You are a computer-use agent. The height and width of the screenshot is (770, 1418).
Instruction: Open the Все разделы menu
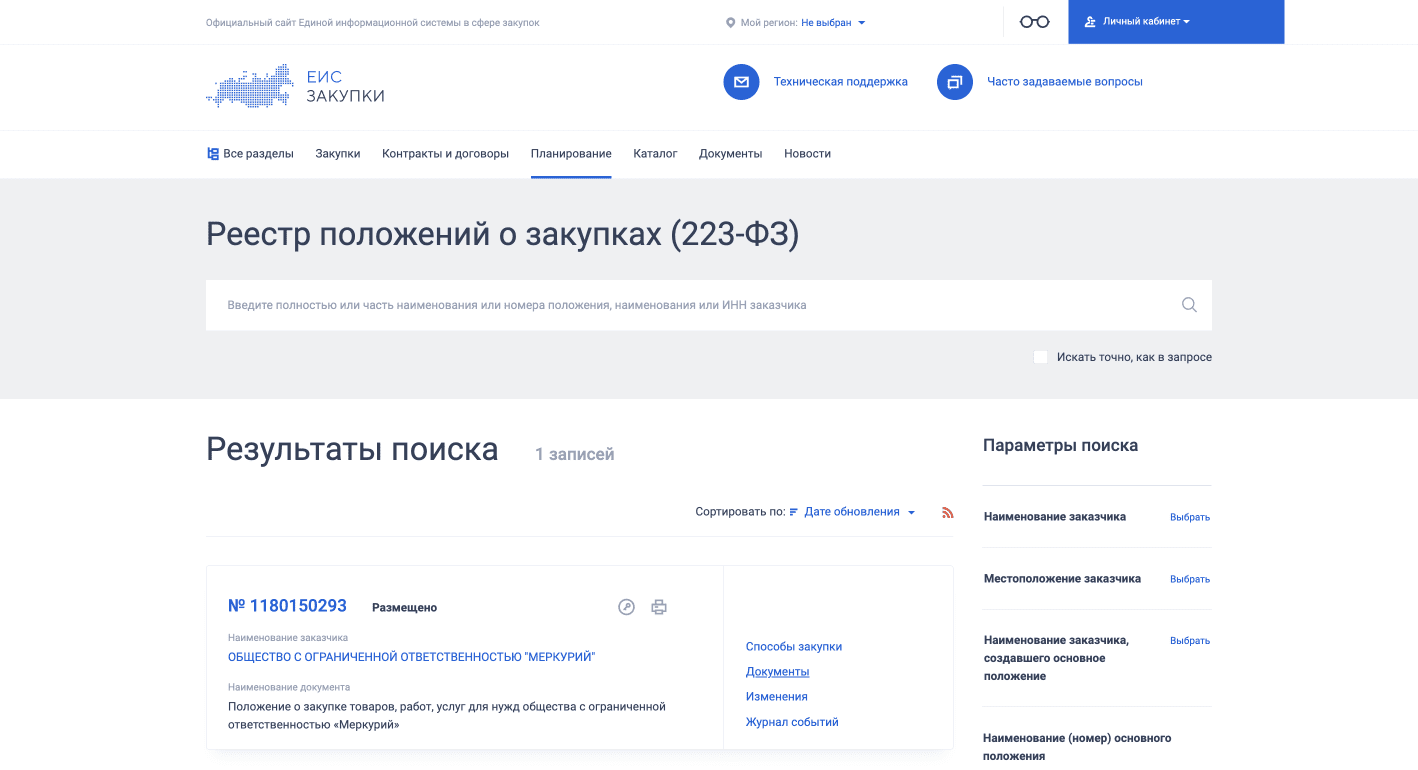[x=250, y=154]
